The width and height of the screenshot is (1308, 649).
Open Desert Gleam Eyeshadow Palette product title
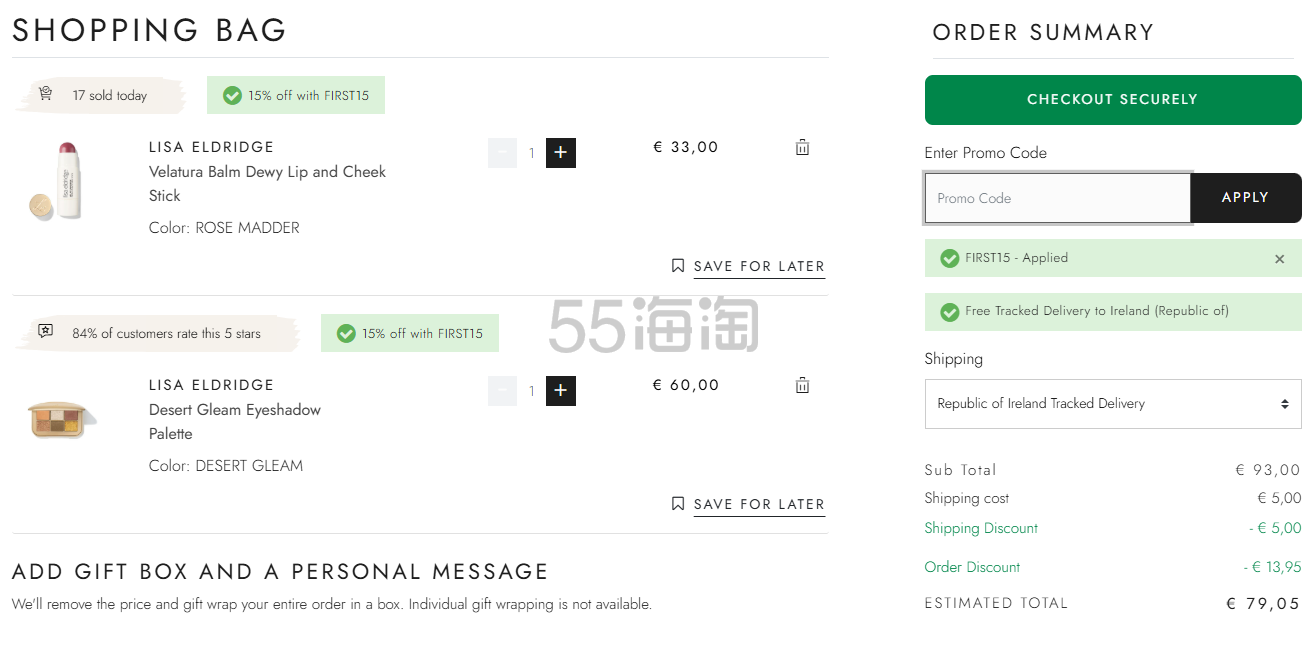point(235,422)
